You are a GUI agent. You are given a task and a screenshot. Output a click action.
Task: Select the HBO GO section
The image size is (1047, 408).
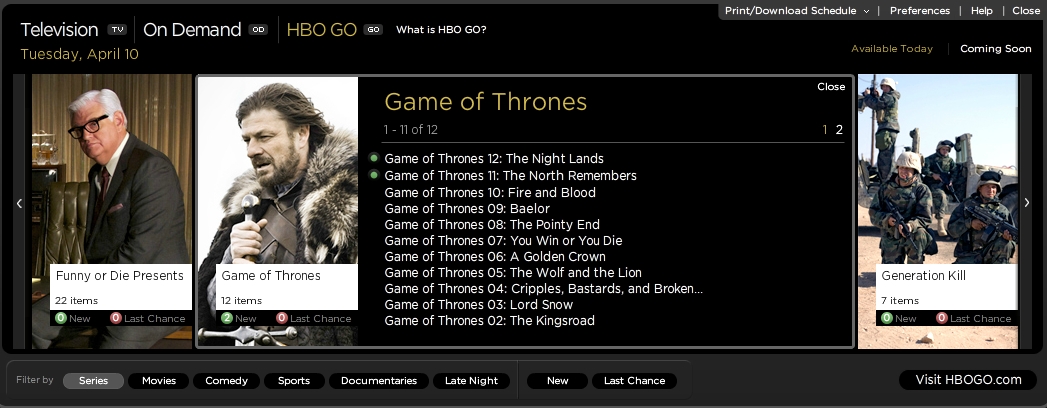(x=321, y=29)
